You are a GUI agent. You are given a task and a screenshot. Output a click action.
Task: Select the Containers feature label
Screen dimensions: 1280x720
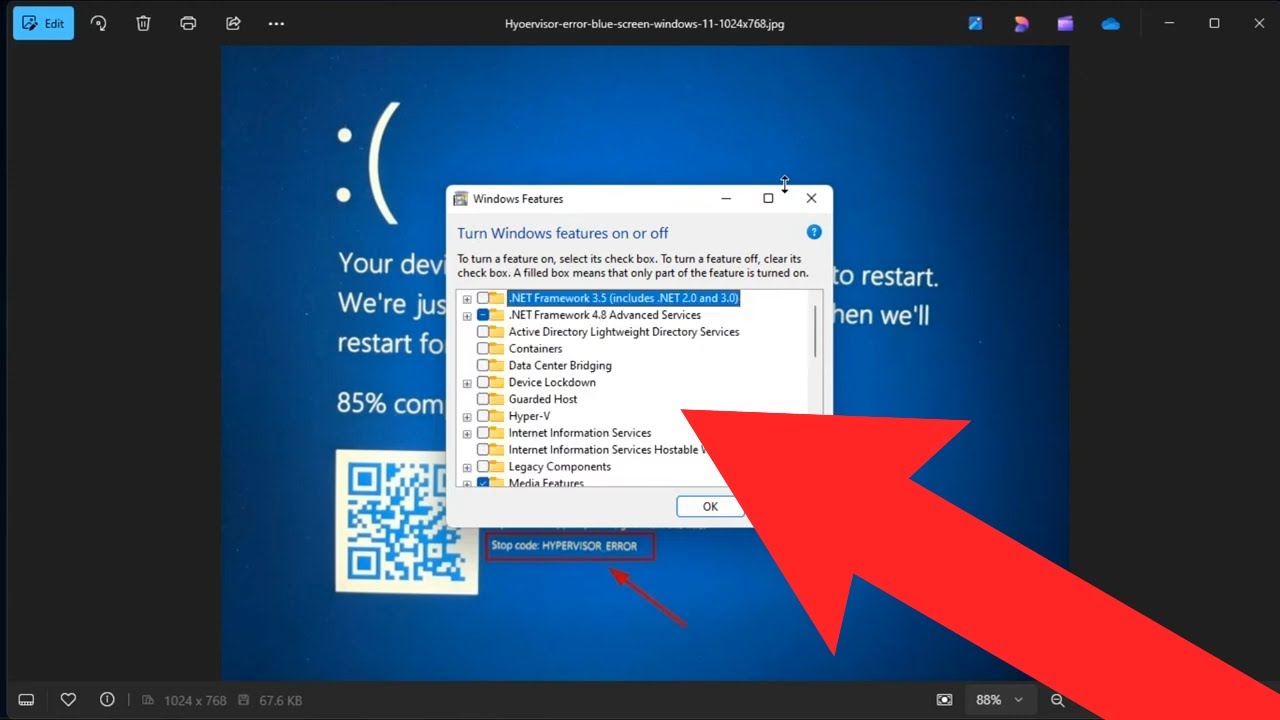click(535, 349)
